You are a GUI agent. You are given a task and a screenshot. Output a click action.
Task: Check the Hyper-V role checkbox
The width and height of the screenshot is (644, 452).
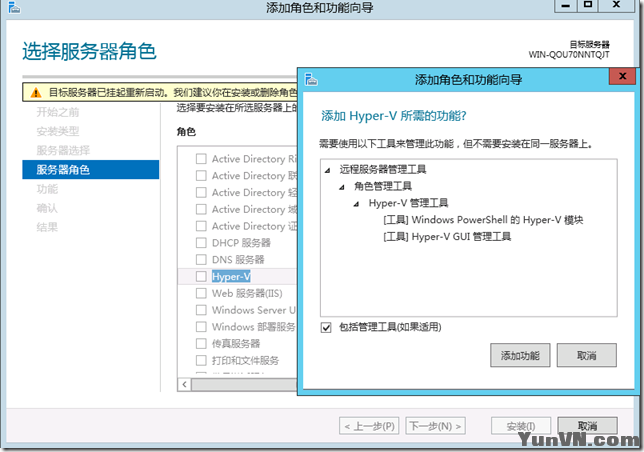pyautogui.click(x=201, y=276)
